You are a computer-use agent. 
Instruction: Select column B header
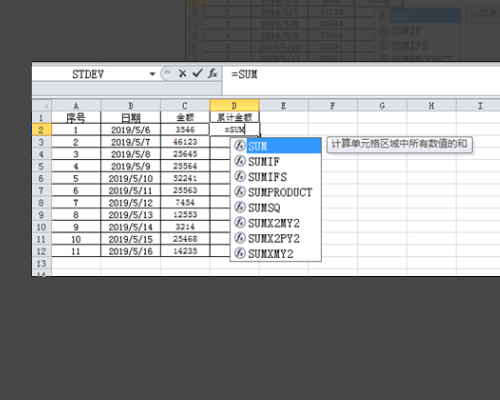pos(131,106)
